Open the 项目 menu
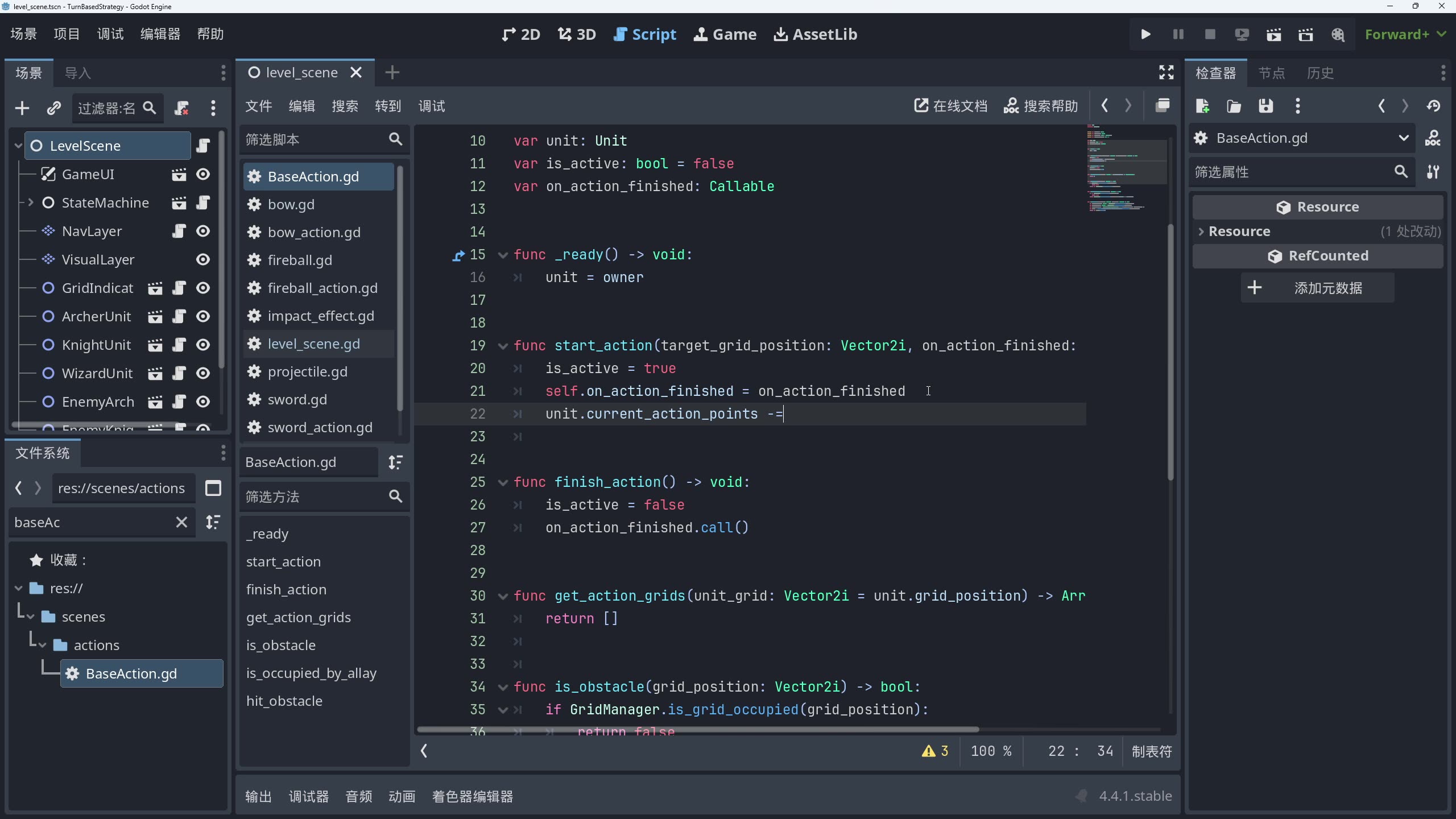 pos(67,34)
